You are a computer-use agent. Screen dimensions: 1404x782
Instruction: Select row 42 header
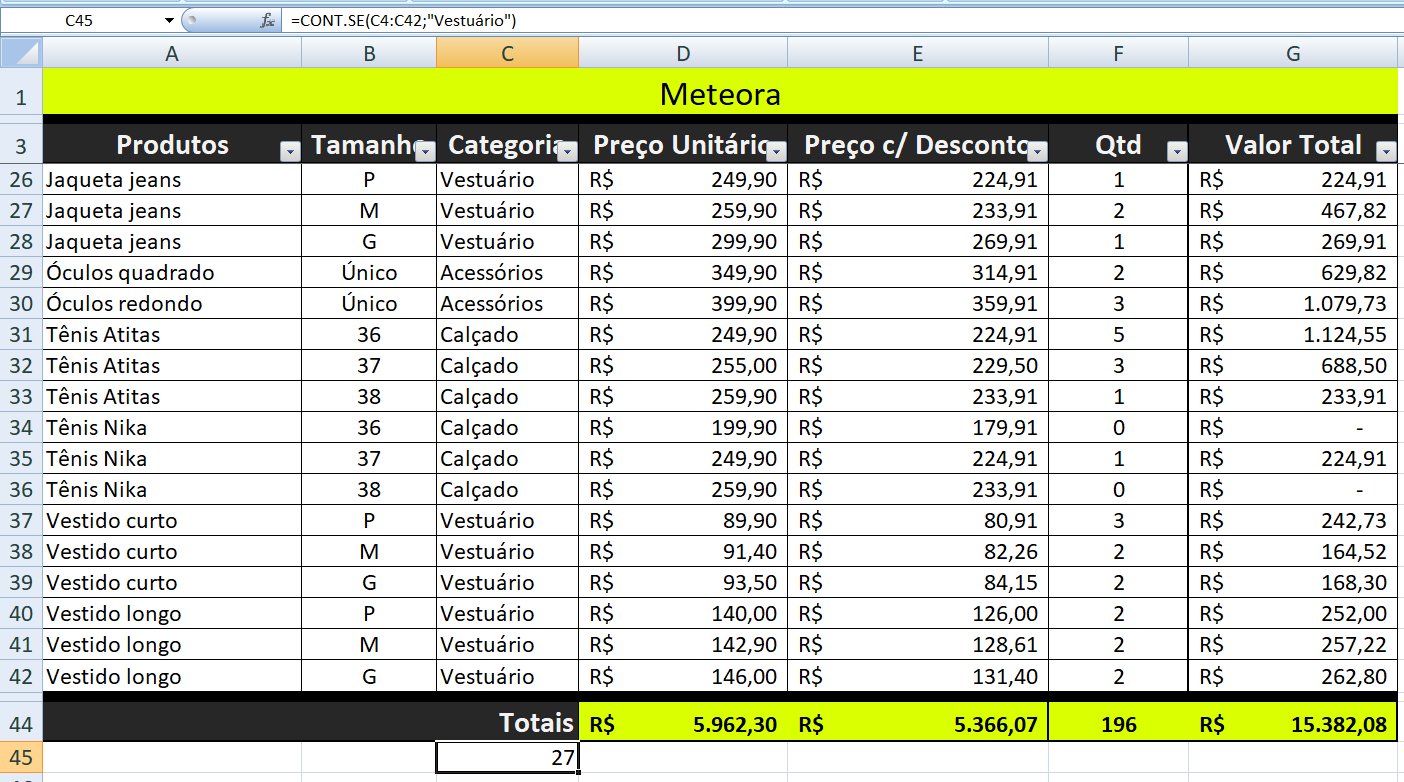pyautogui.click(x=21, y=676)
